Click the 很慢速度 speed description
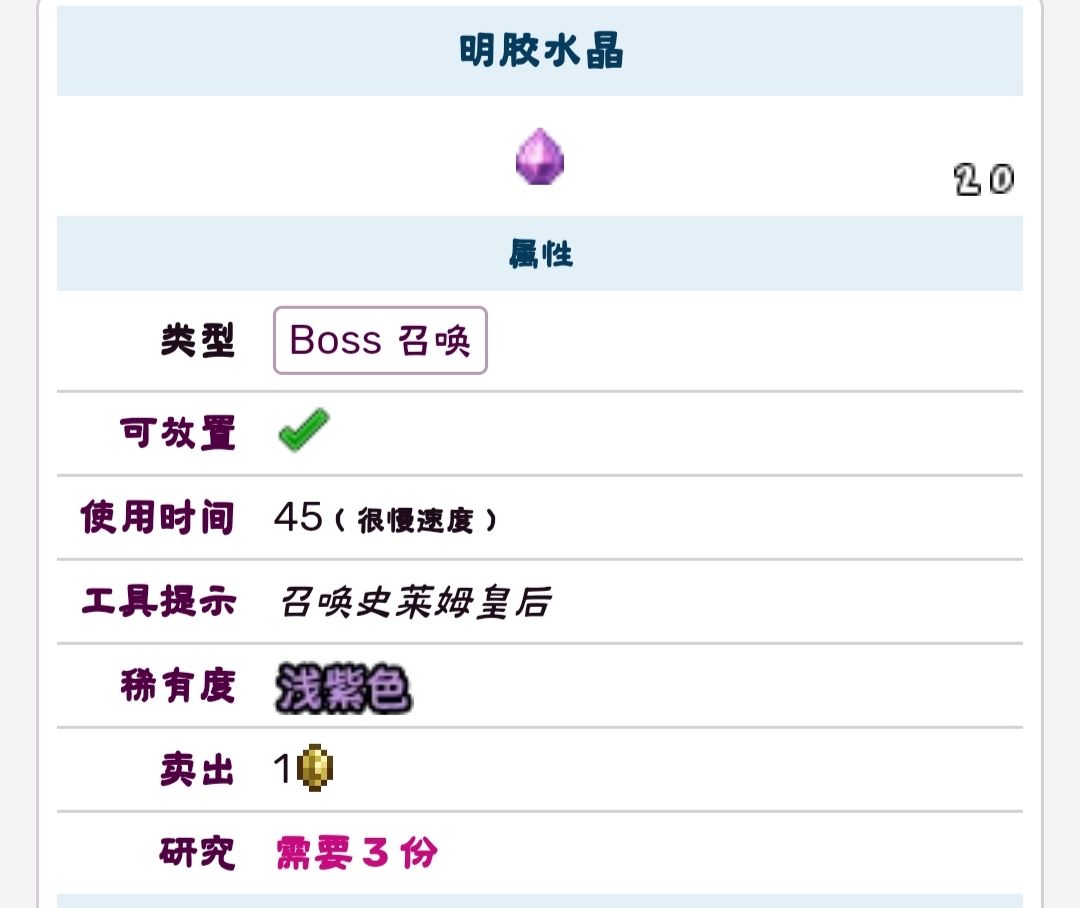Image resolution: width=1080 pixels, height=908 pixels. [415, 521]
